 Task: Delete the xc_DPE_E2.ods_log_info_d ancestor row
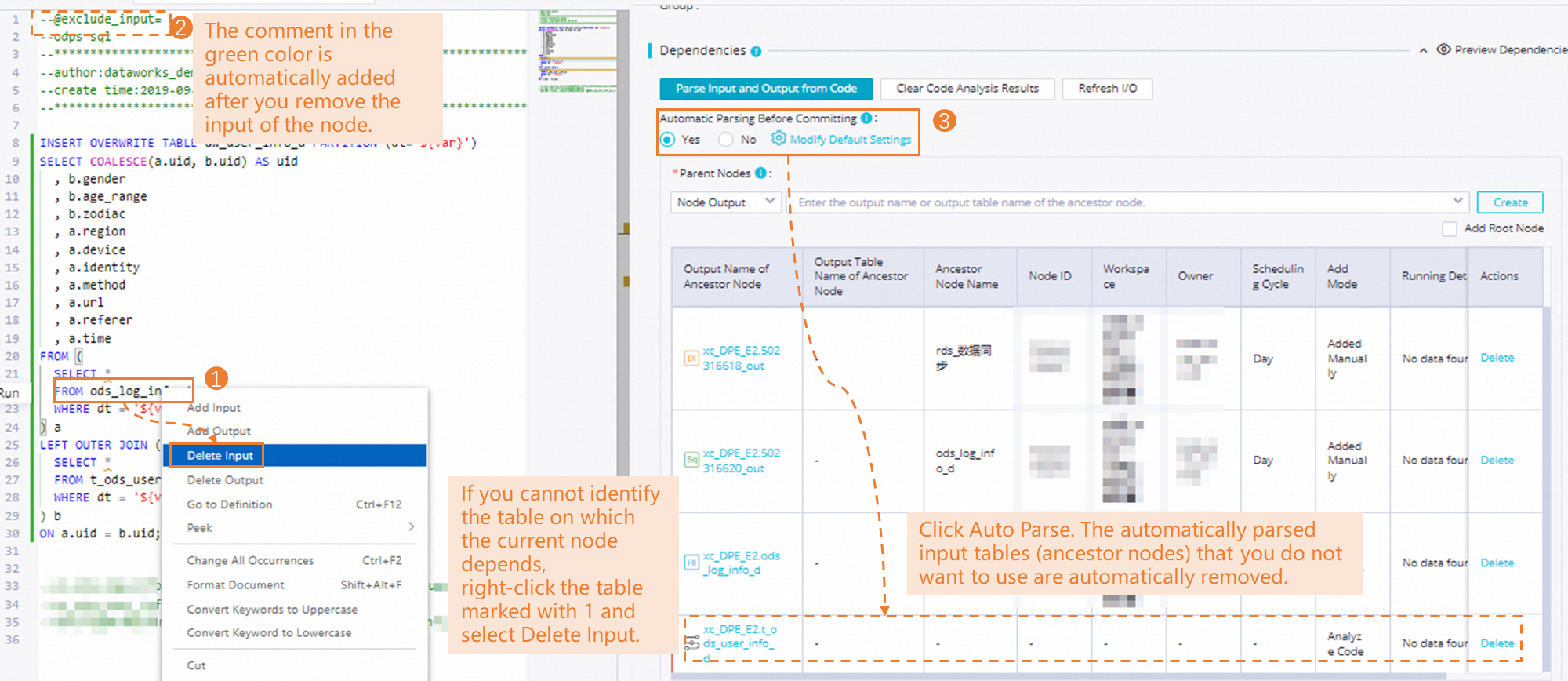coord(1497,563)
